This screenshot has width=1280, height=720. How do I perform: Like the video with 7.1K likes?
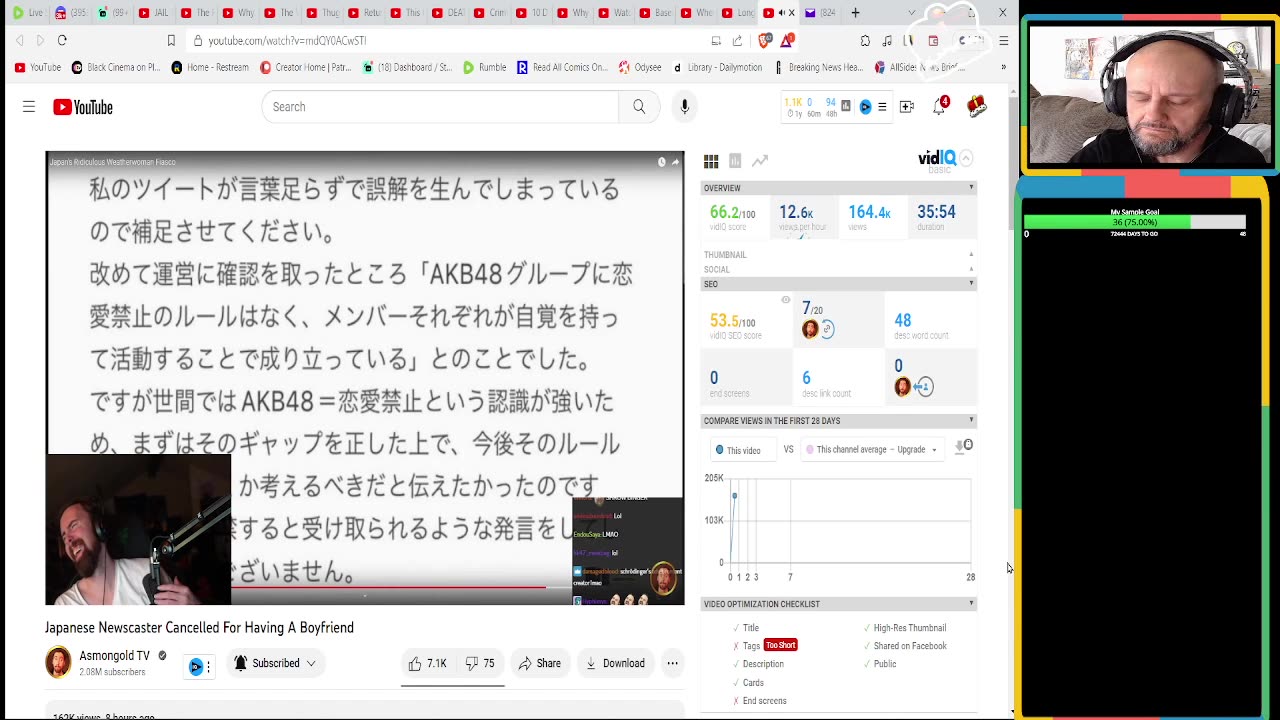pyautogui.click(x=427, y=663)
